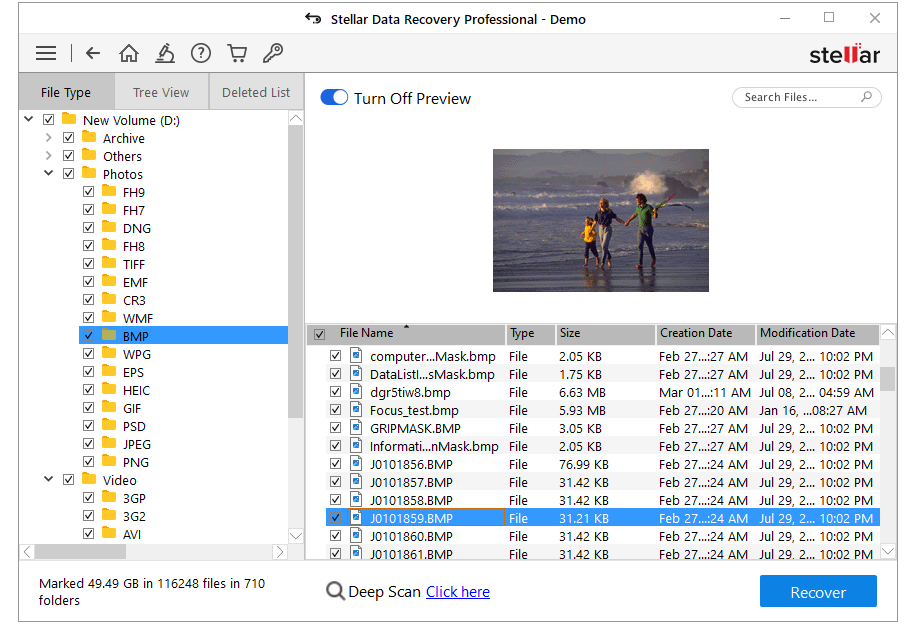This screenshot has width=911, height=629.
Task: Click the GIF folder icon
Action: (x=109, y=407)
